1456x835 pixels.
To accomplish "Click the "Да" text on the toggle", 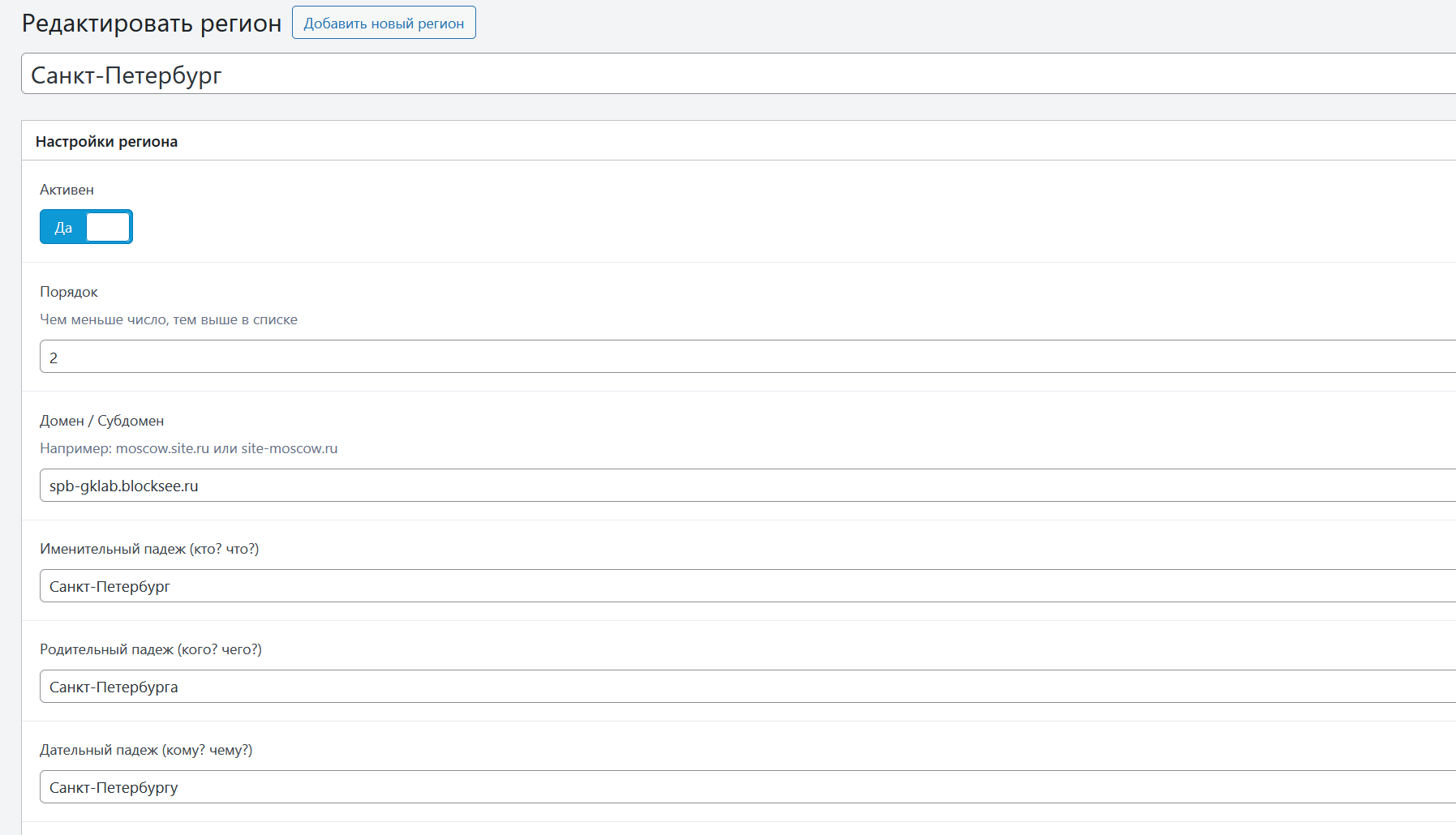I will click(63, 228).
